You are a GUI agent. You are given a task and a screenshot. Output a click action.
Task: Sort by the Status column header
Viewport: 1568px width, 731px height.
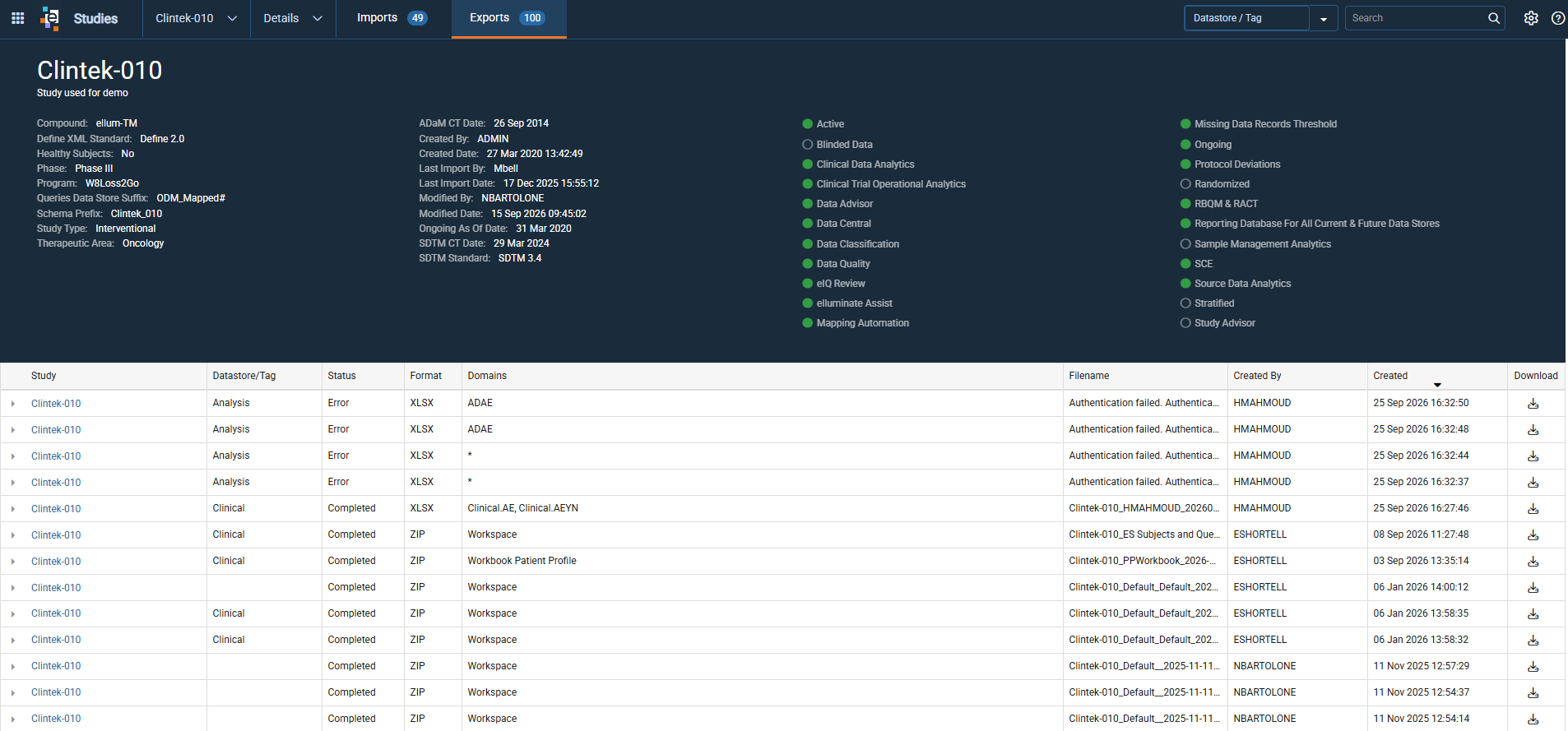[x=341, y=376]
